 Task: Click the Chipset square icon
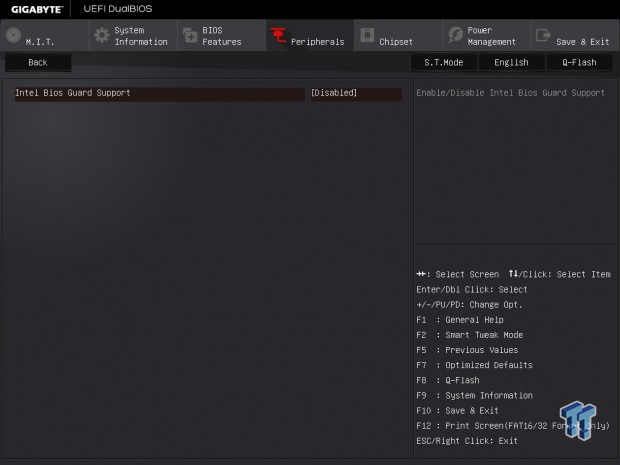tap(367, 35)
